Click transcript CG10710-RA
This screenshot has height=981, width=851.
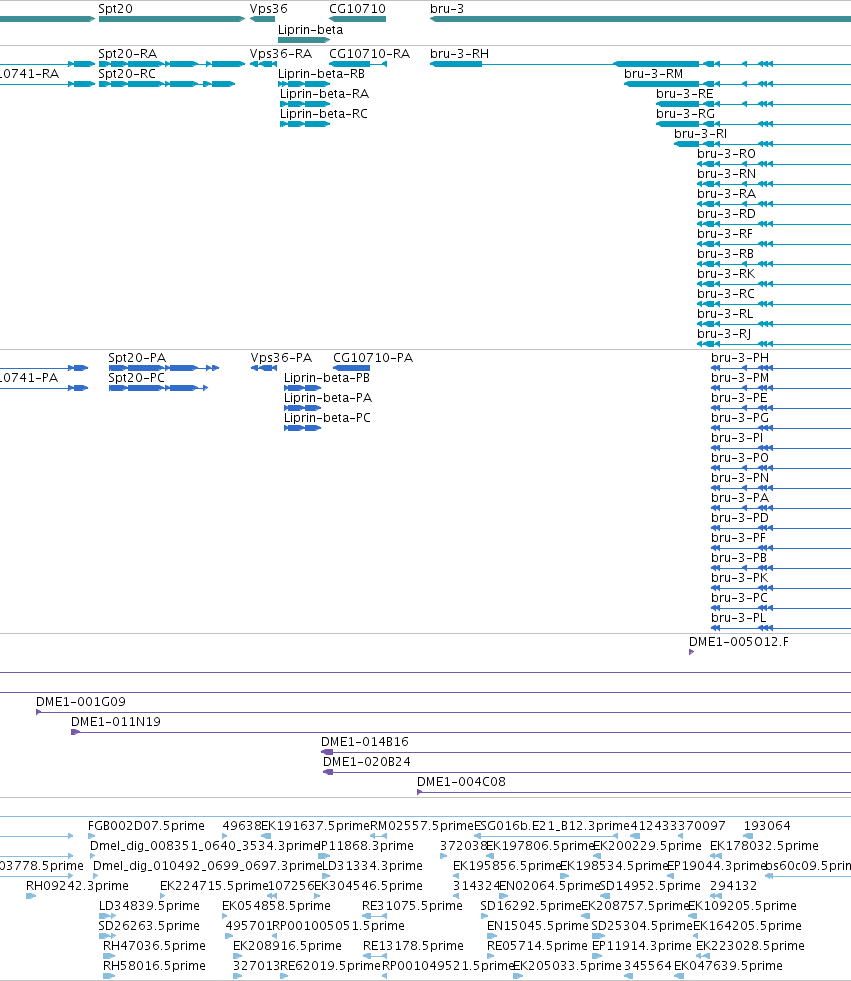point(369,54)
